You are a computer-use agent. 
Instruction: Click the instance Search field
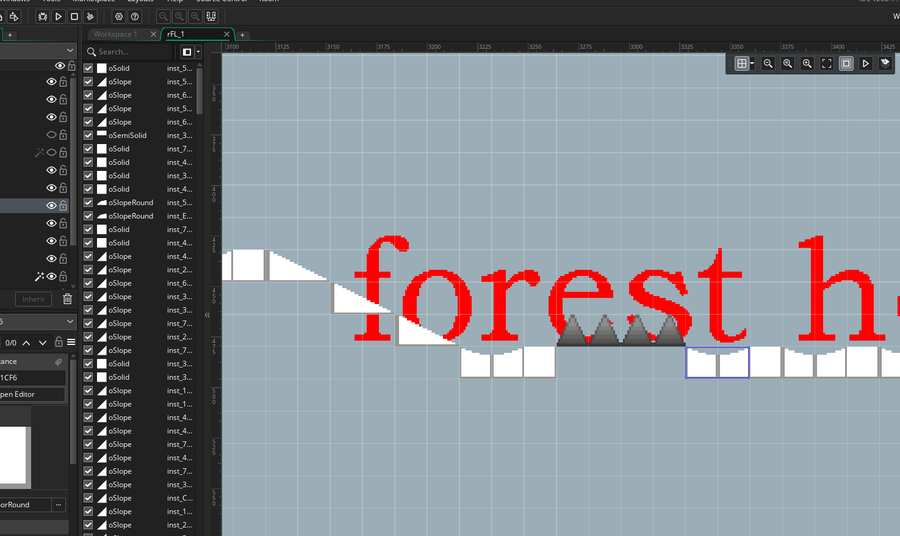click(129, 52)
